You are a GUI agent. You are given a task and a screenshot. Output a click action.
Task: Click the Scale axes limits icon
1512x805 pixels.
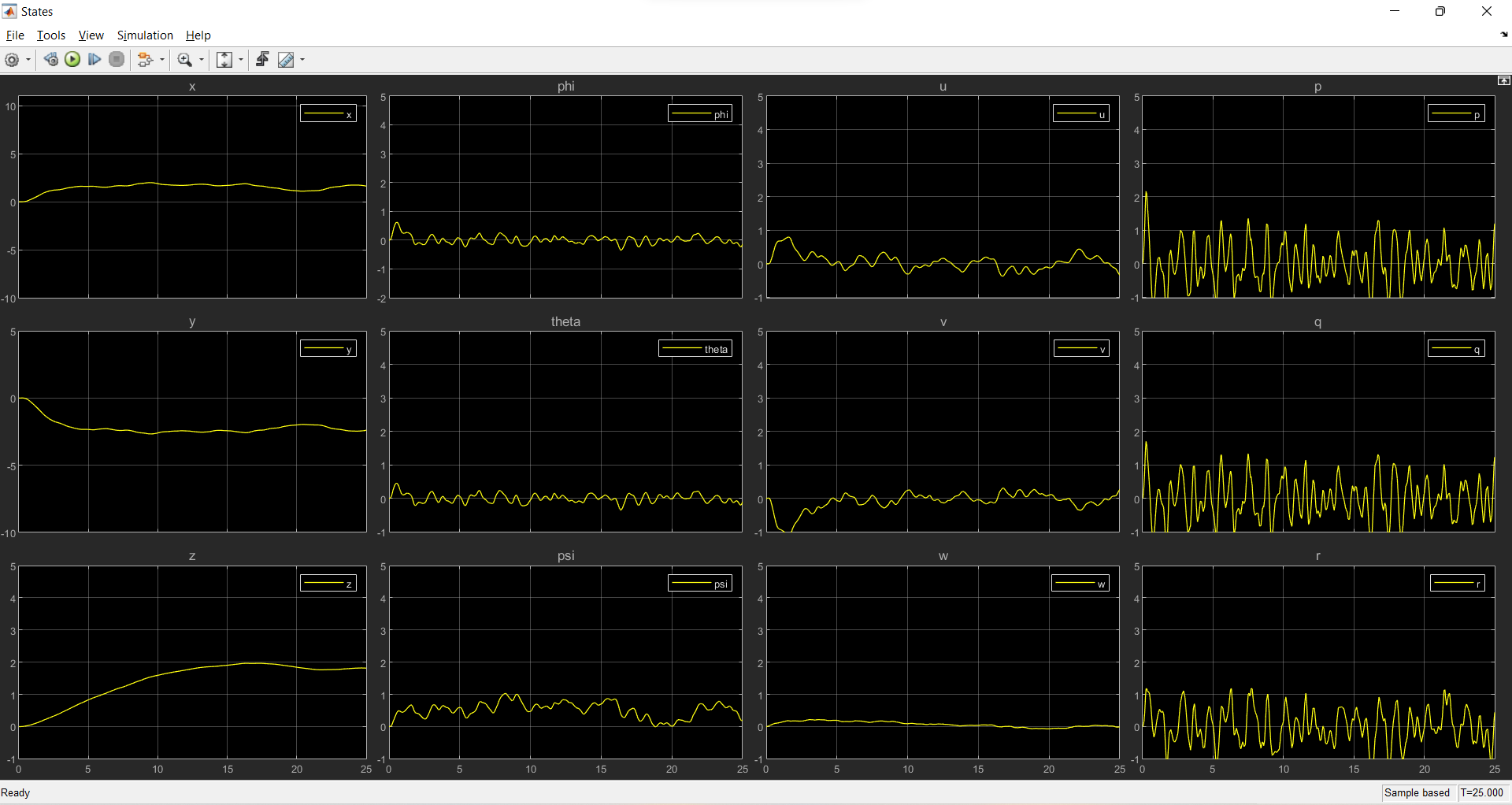pos(224,60)
